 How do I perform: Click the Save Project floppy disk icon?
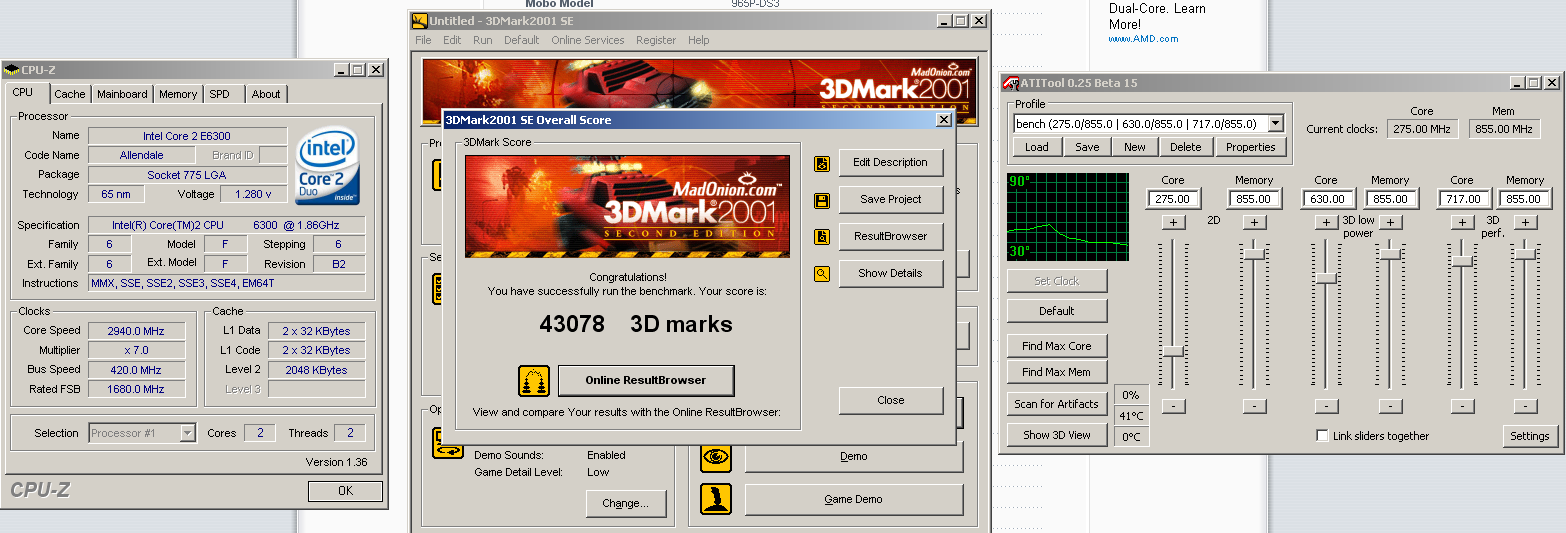(822, 200)
